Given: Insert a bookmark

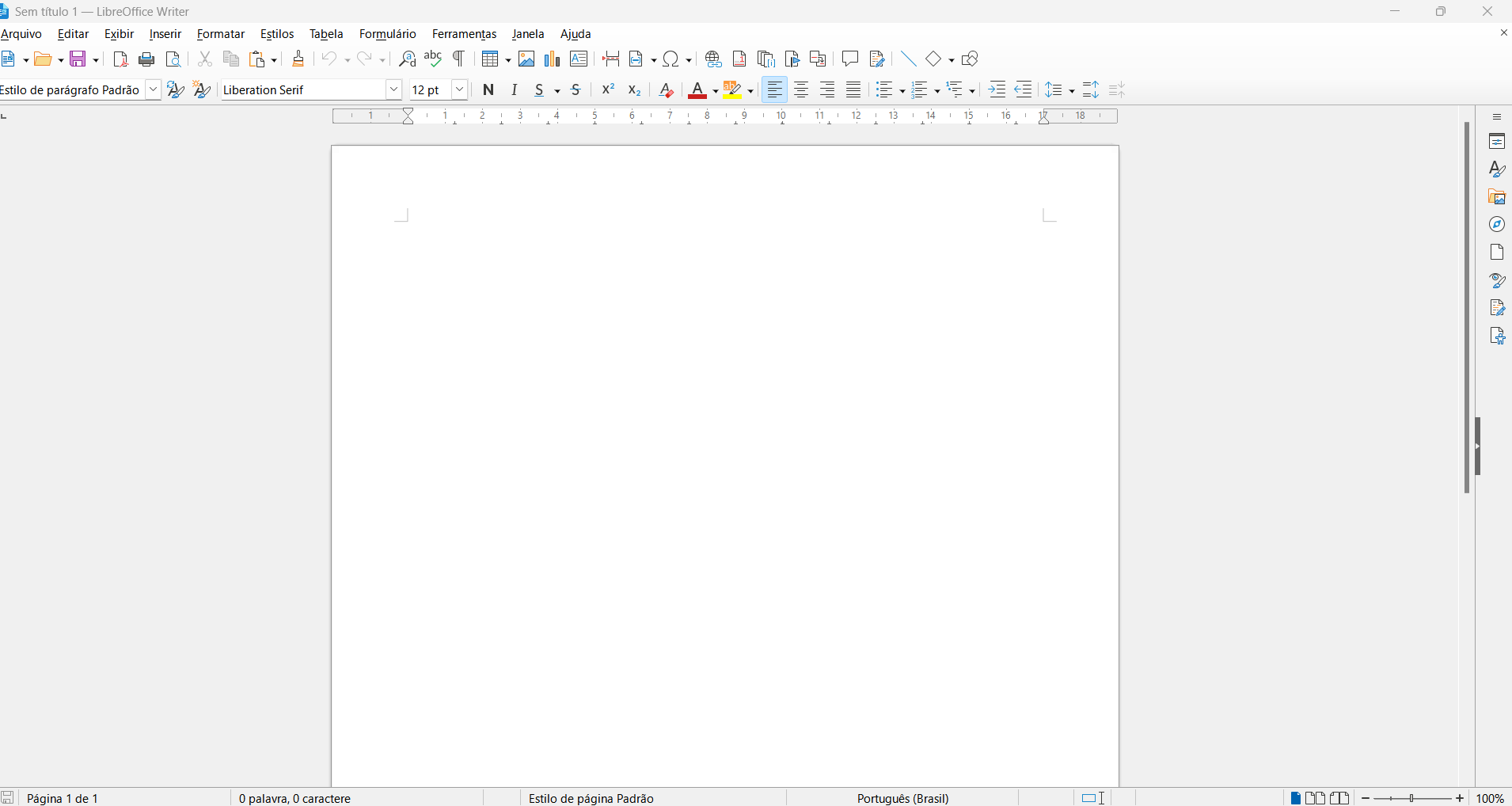Looking at the screenshot, I should click(792, 59).
